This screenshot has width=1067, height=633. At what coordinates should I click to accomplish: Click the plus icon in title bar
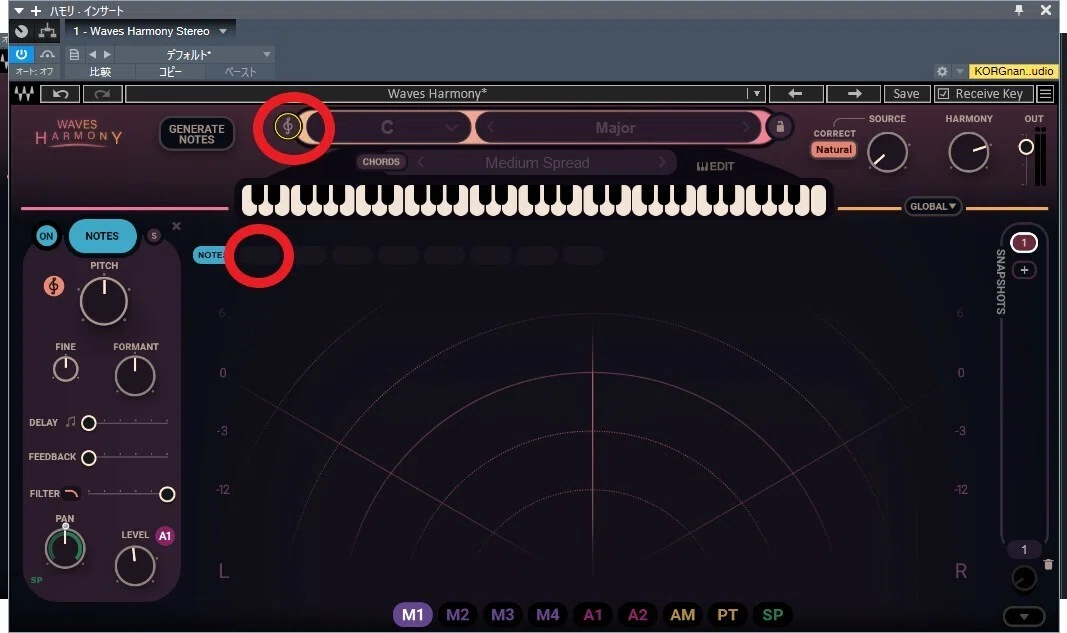36,11
